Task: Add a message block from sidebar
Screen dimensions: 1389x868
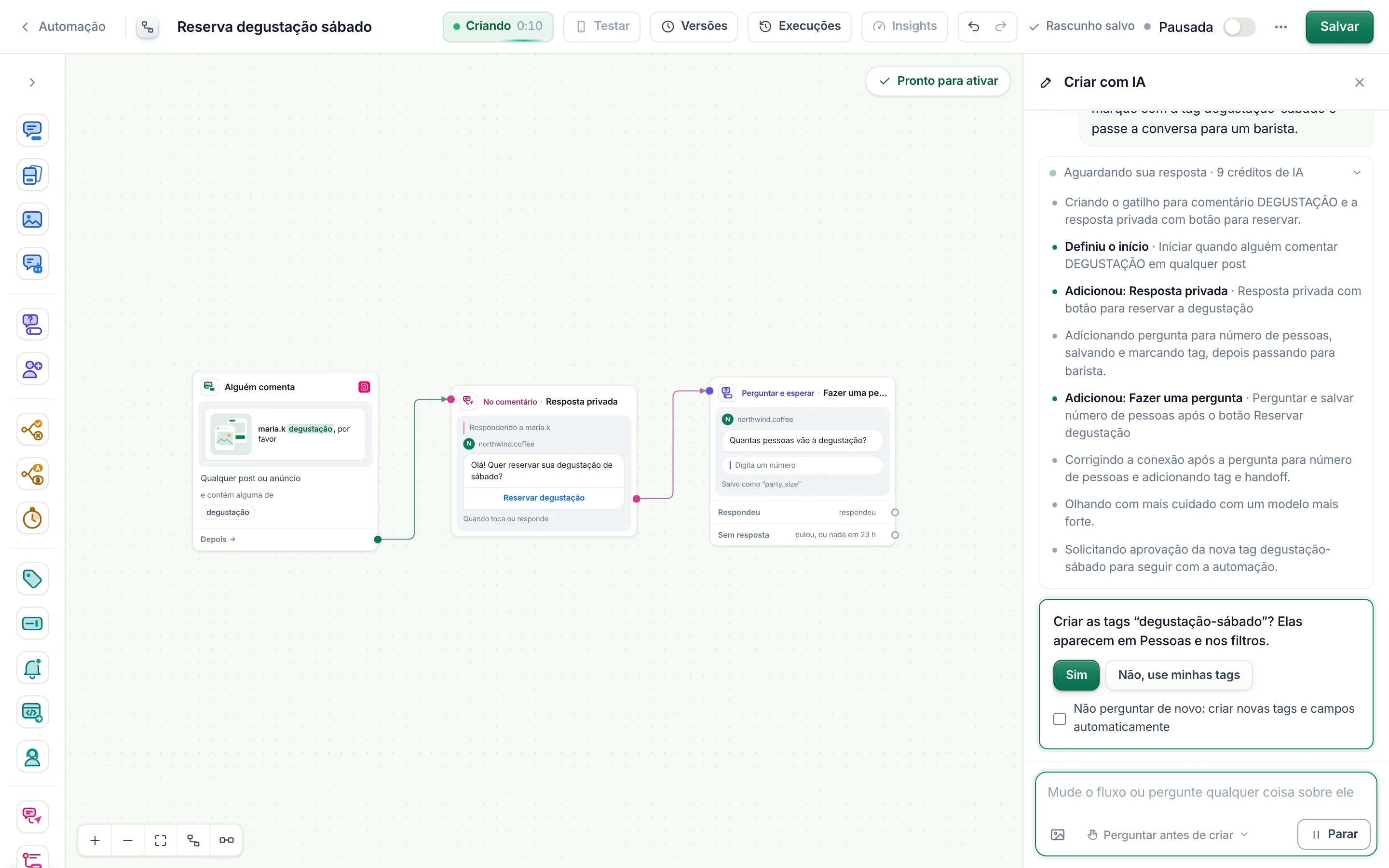Action: pos(32,130)
